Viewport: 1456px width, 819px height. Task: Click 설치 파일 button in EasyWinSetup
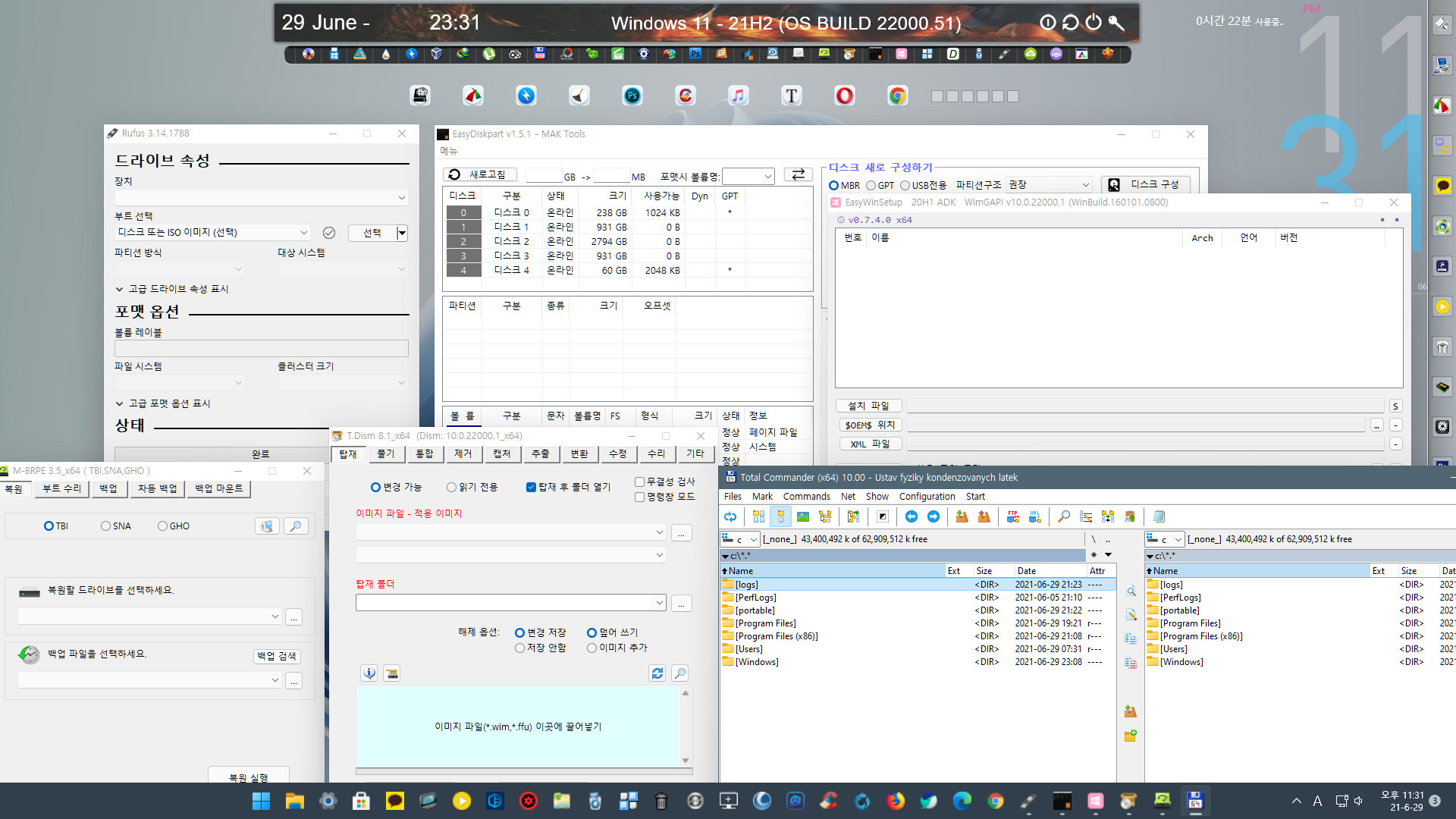(x=868, y=406)
